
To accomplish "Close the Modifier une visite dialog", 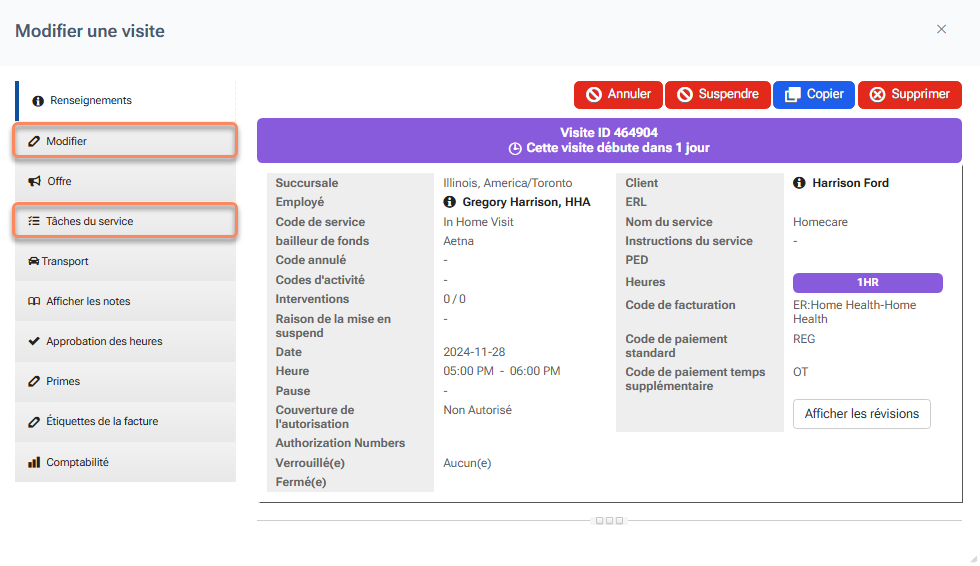I will pos(941,30).
